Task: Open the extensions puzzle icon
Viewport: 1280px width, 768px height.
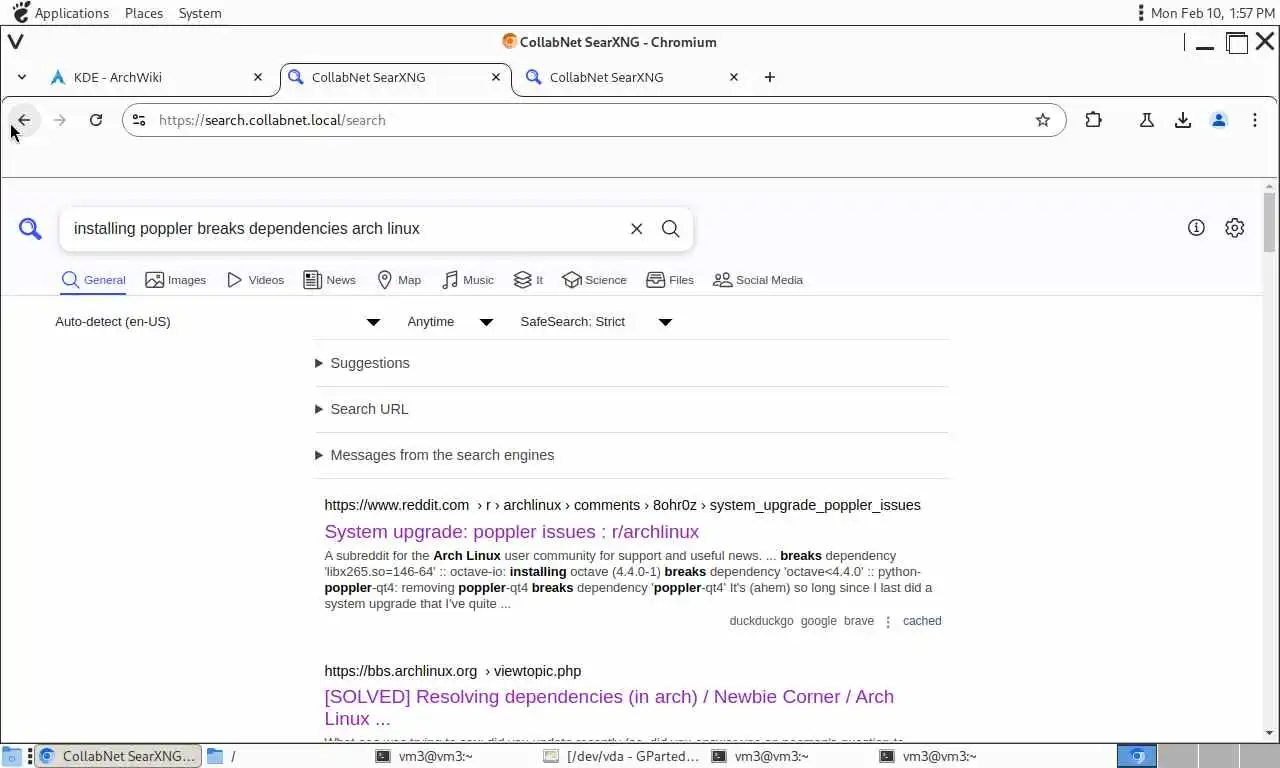Action: click(1093, 120)
